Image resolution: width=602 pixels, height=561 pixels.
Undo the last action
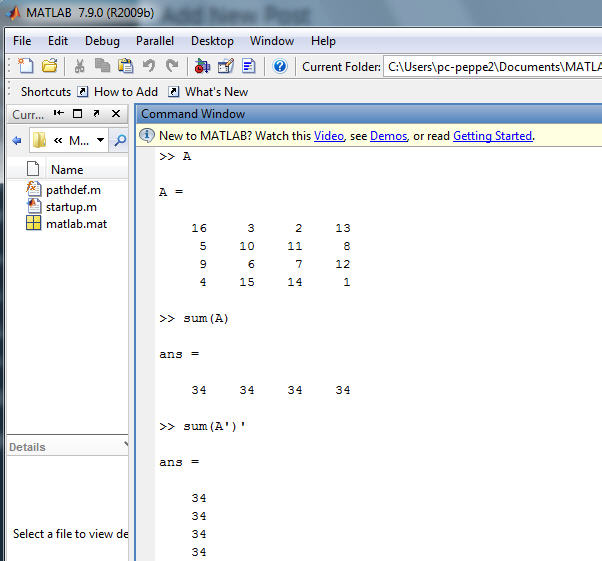pyautogui.click(x=149, y=66)
